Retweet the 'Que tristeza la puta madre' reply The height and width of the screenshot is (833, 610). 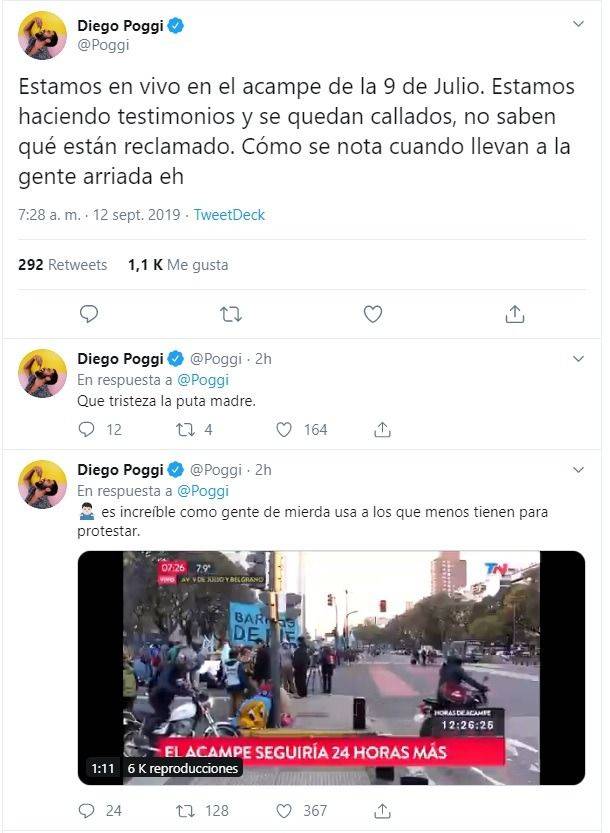tap(185, 429)
